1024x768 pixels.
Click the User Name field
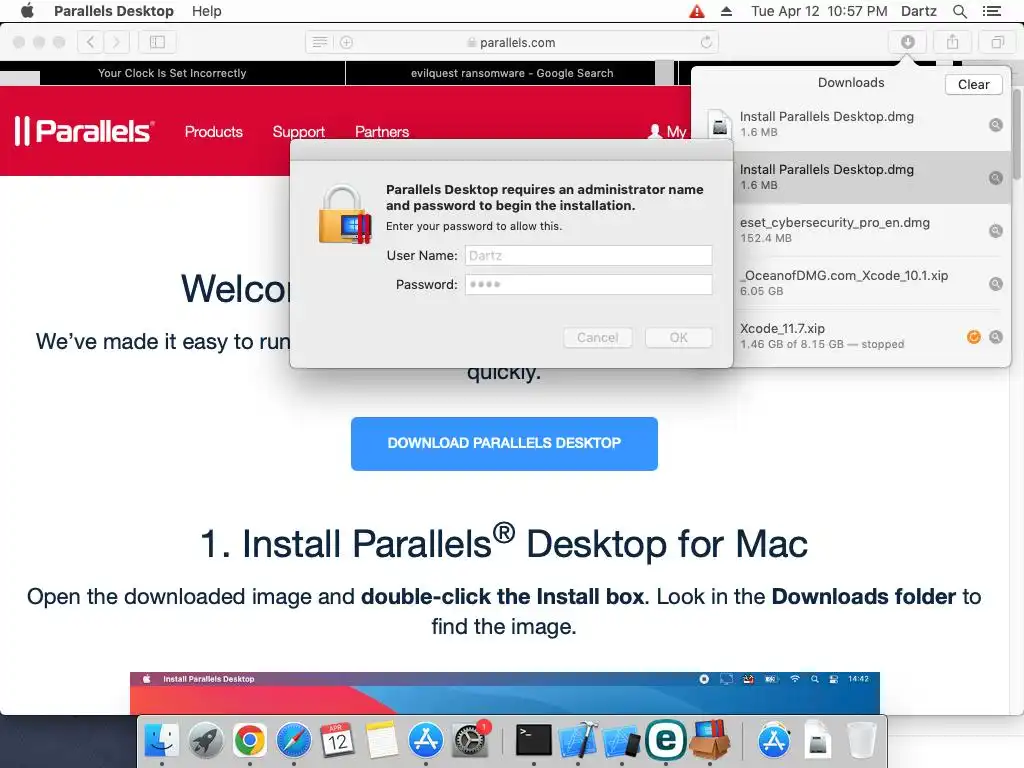point(588,255)
